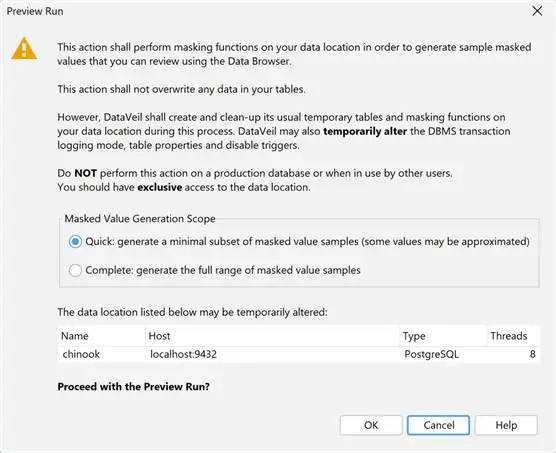Image resolution: width=556 pixels, height=453 pixels.
Task: Click the yellow warning triangle icon
Action: click(x=24, y=49)
